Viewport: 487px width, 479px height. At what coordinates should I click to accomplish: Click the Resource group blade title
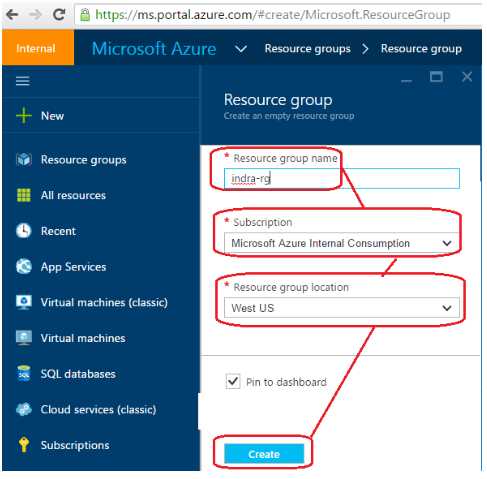(278, 100)
